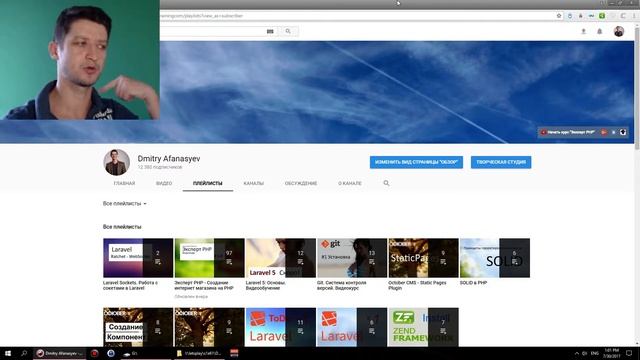The width and height of the screenshot is (640, 360).
Task: Switch to the Dmitry Afanasyev browser taskbar item
Action: [x=60, y=353]
